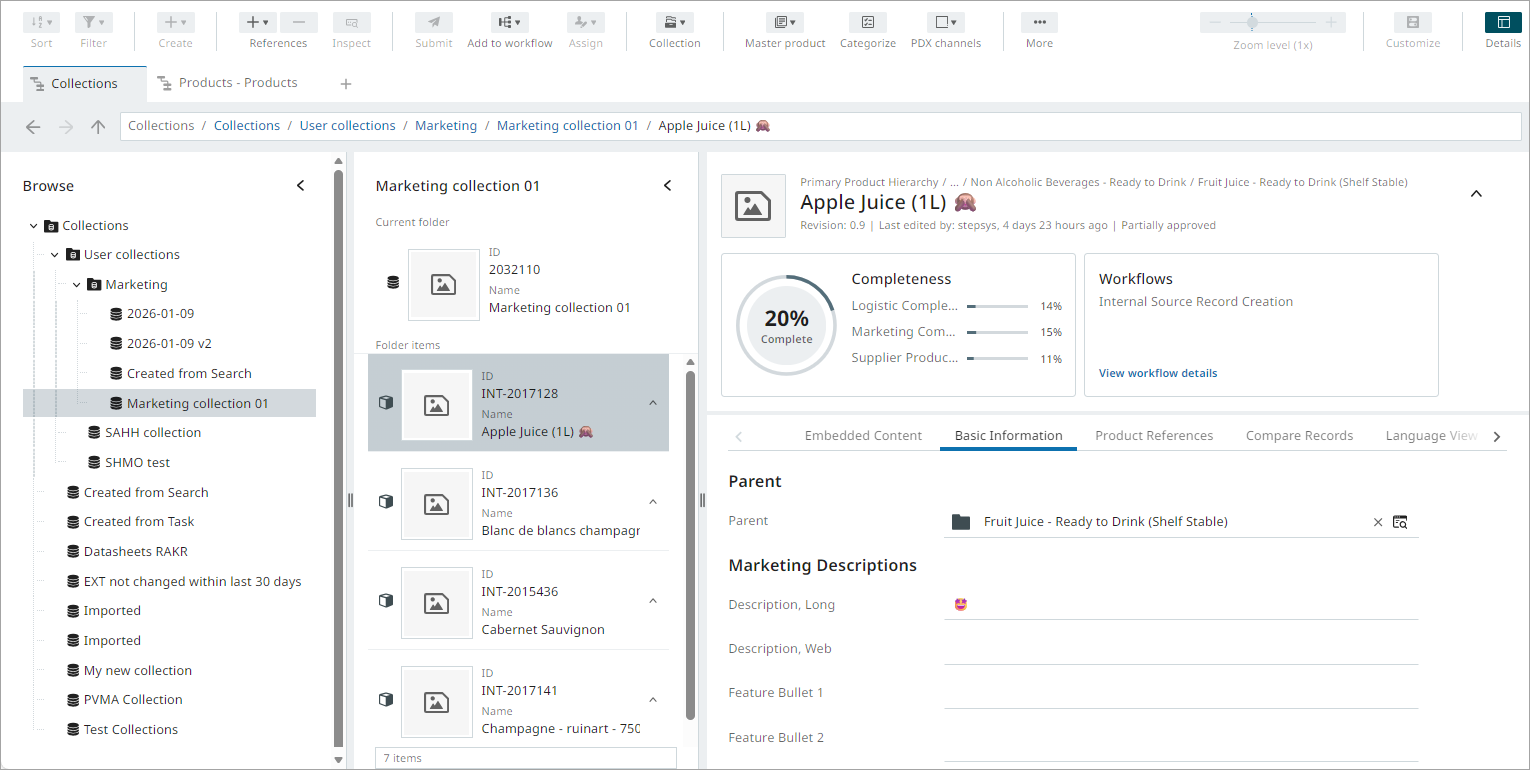Screen dimensions: 1530x770
Task: Open the More options ellipsis menu
Action: [x=1039, y=23]
